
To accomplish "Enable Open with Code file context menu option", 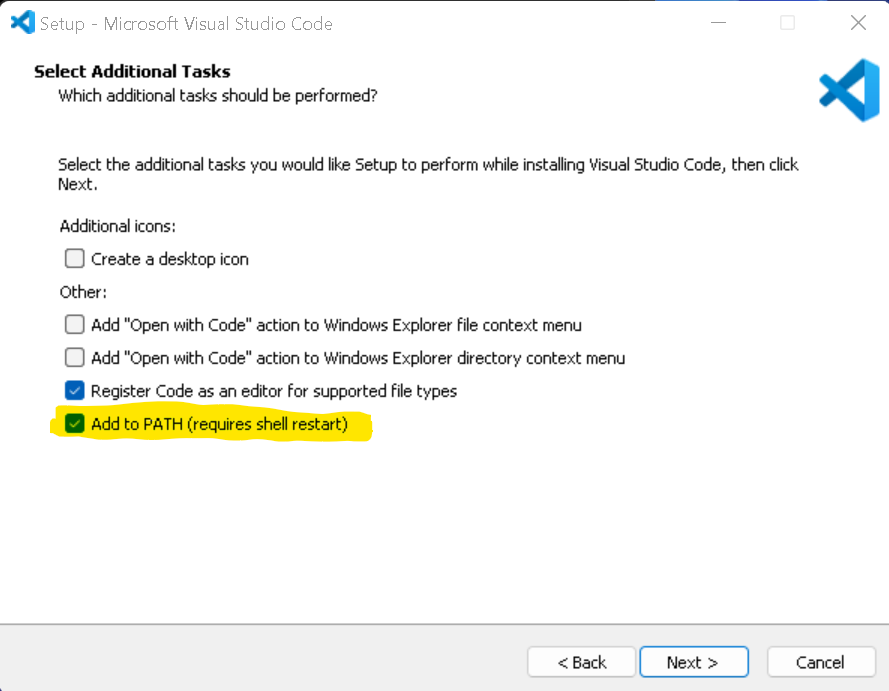I will (74, 324).
